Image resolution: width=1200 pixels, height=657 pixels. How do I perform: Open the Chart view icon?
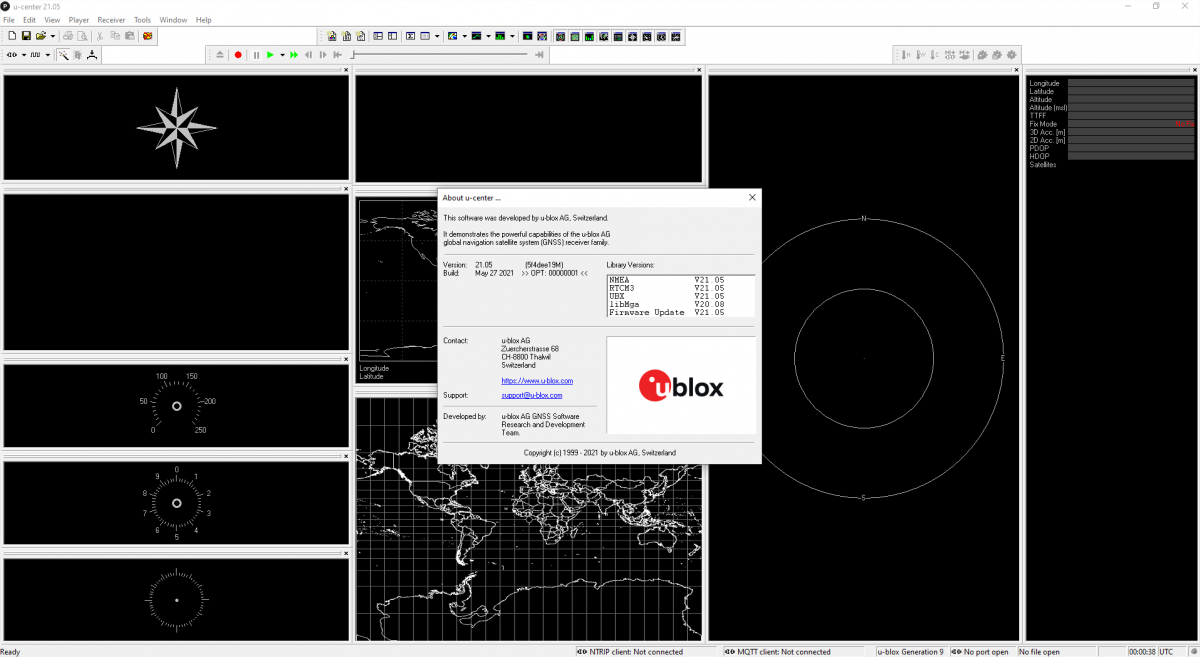[x=477, y=36]
